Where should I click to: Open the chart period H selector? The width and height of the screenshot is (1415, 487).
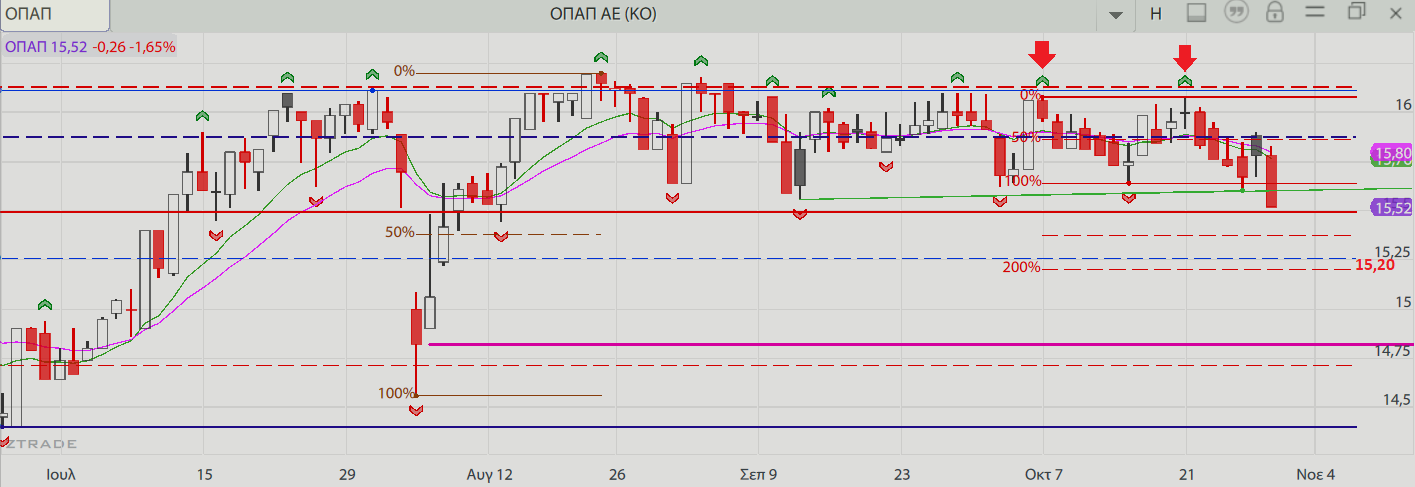tap(1156, 13)
